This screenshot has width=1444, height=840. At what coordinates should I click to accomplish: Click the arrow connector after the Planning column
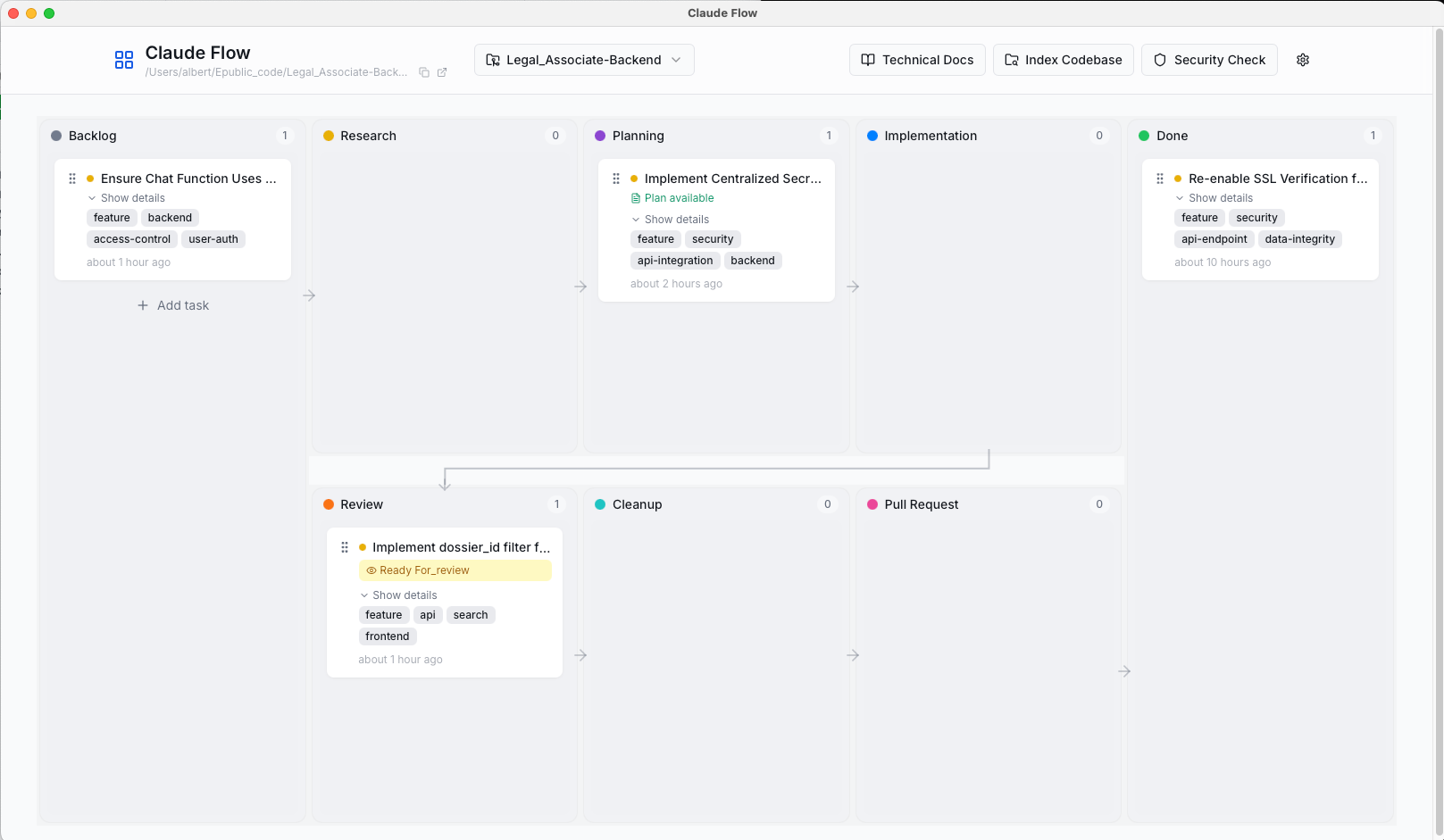click(x=853, y=287)
